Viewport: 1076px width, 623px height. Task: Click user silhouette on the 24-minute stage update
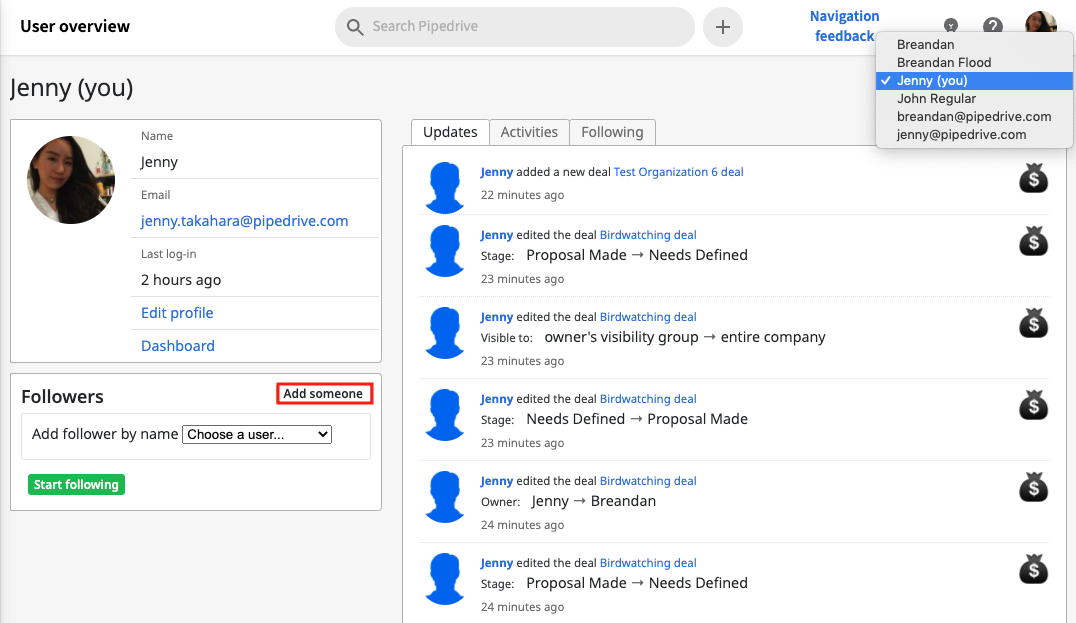click(x=445, y=578)
